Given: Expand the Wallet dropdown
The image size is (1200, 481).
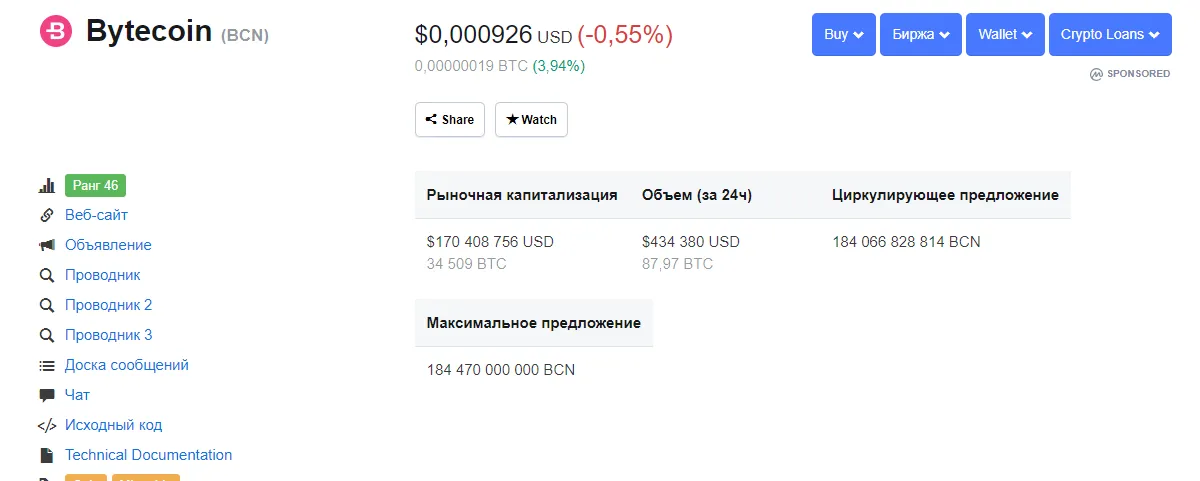Looking at the screenshot, I should pos(1005,34).
